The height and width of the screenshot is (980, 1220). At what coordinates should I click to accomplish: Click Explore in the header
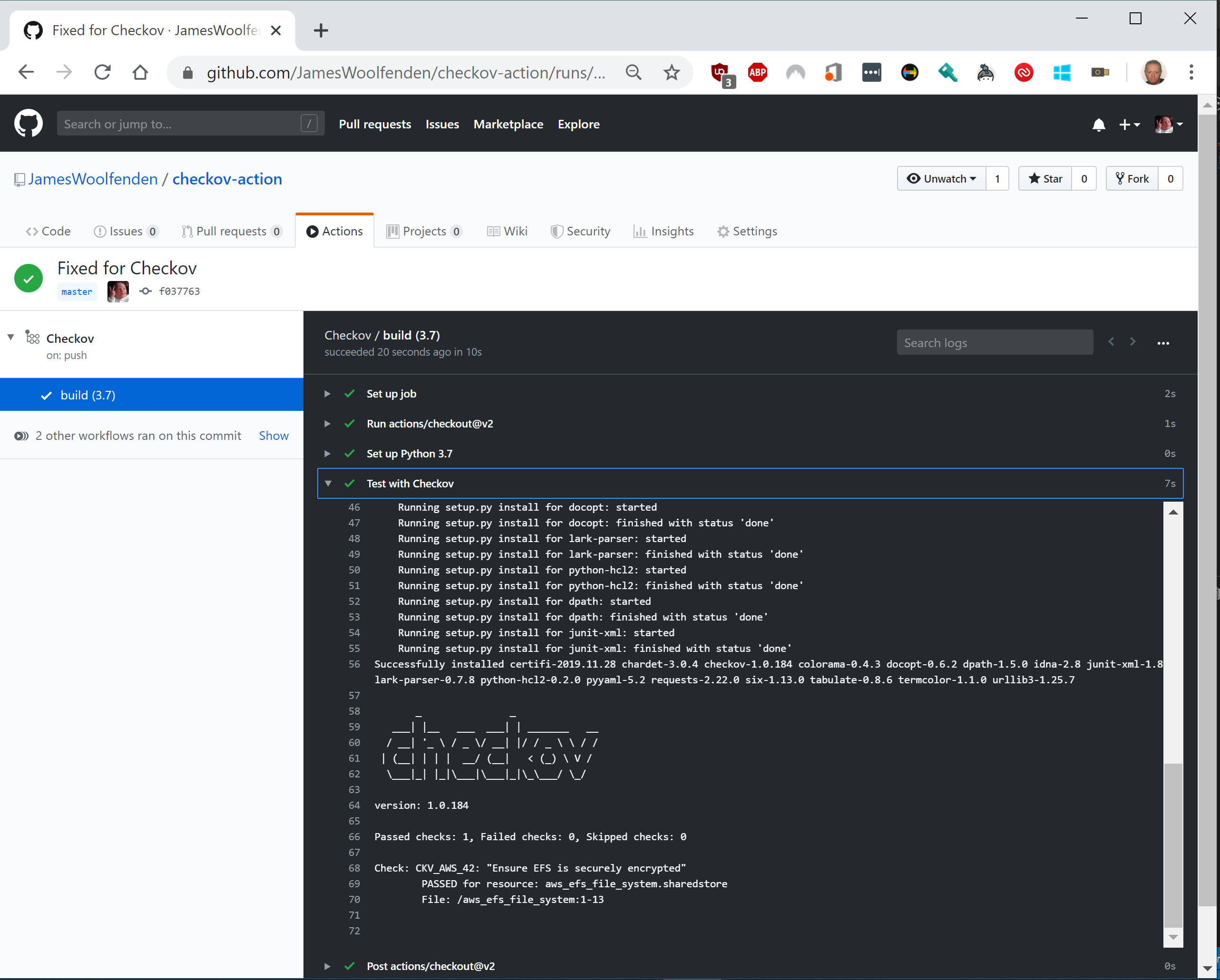578,125
